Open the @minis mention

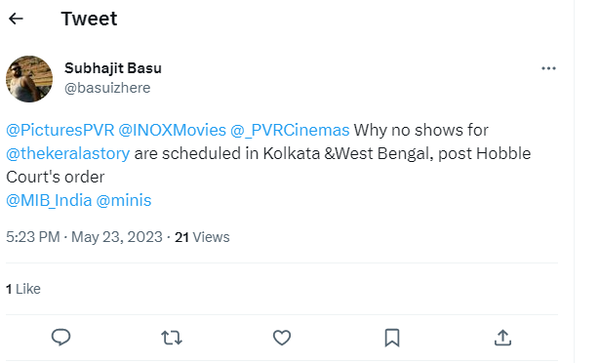pos(124,200)
